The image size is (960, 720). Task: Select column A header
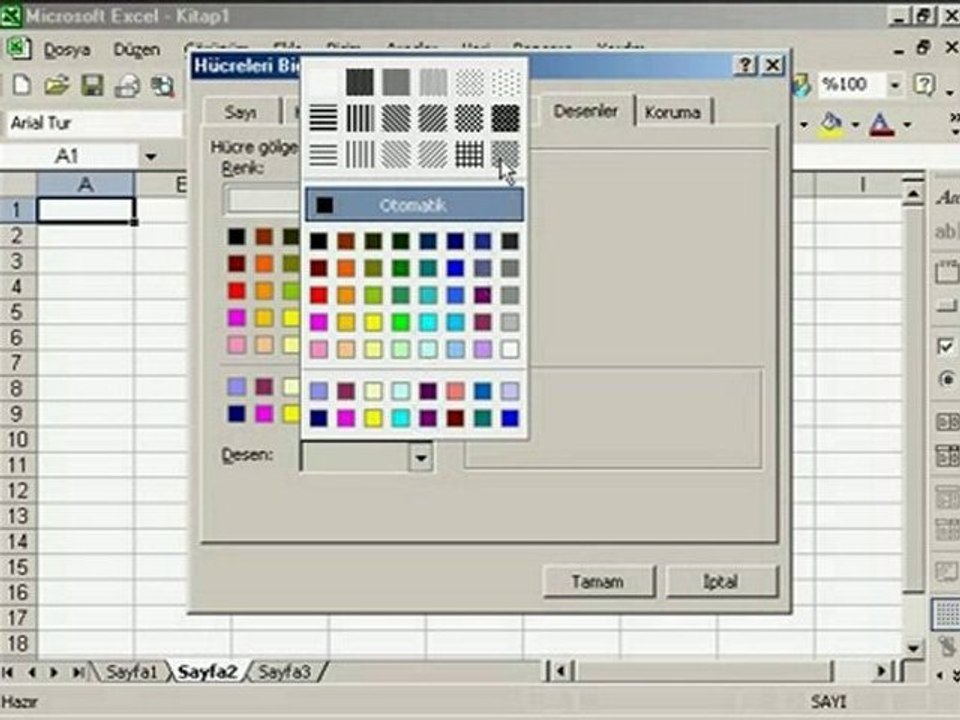click(x=85, y=184)
